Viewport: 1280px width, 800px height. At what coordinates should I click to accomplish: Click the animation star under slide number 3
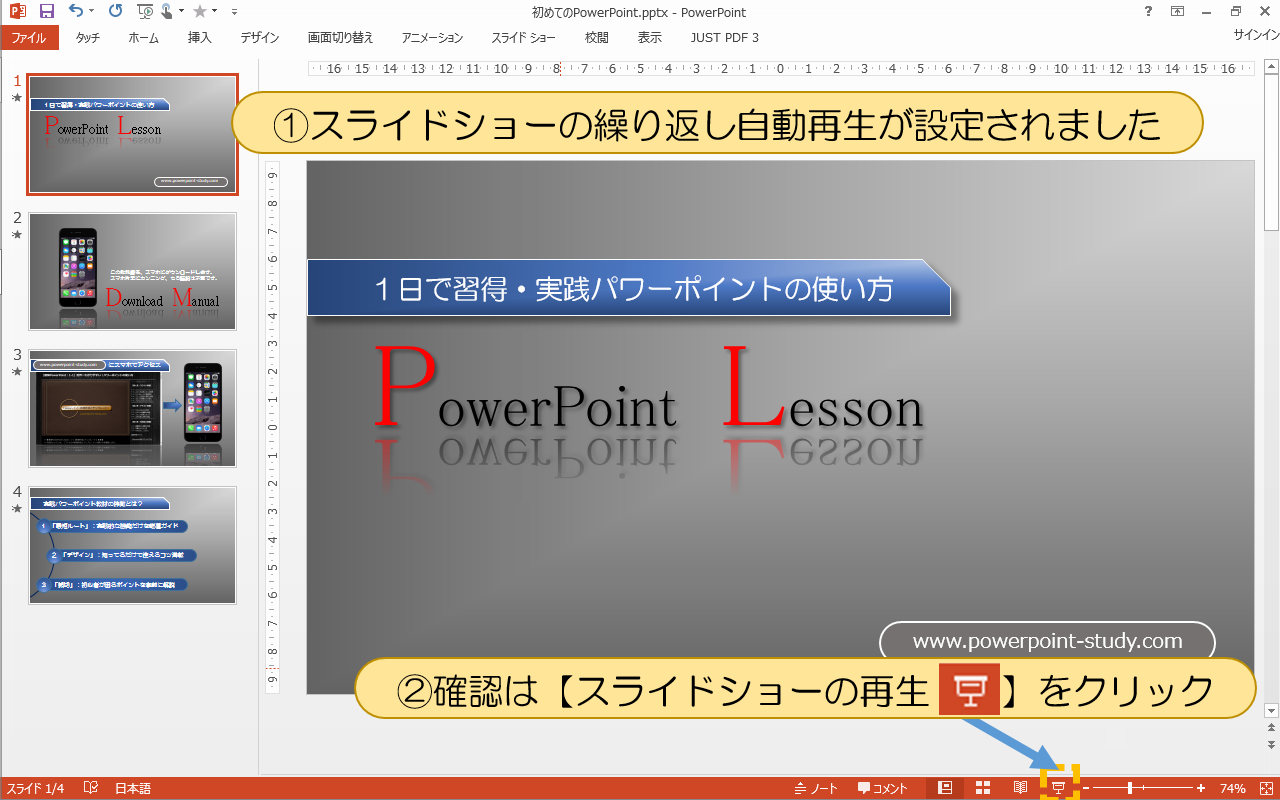coord(16,372)
